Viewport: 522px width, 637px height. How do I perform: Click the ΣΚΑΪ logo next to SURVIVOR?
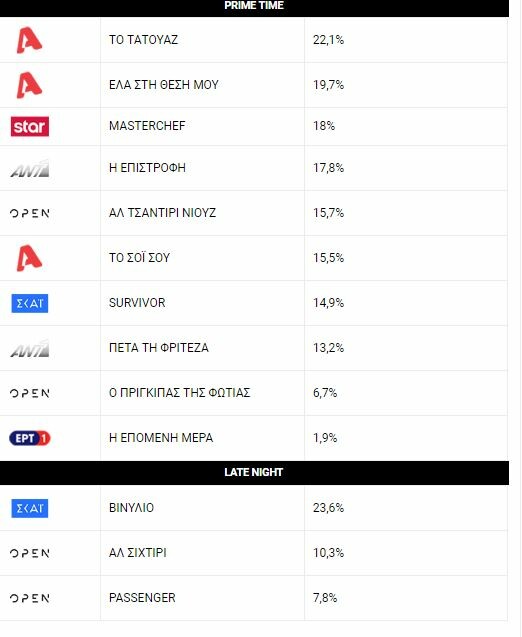click(x=30, y=303)
